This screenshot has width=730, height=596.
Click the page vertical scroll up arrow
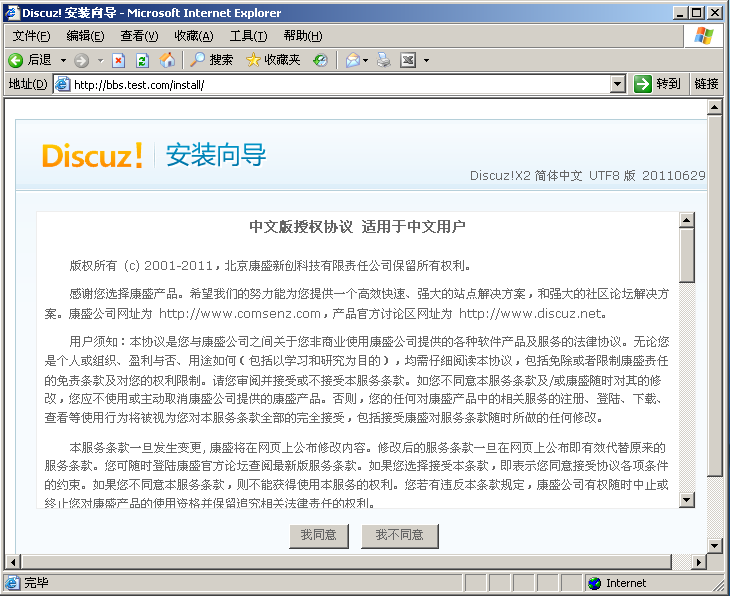coord(715,108)
